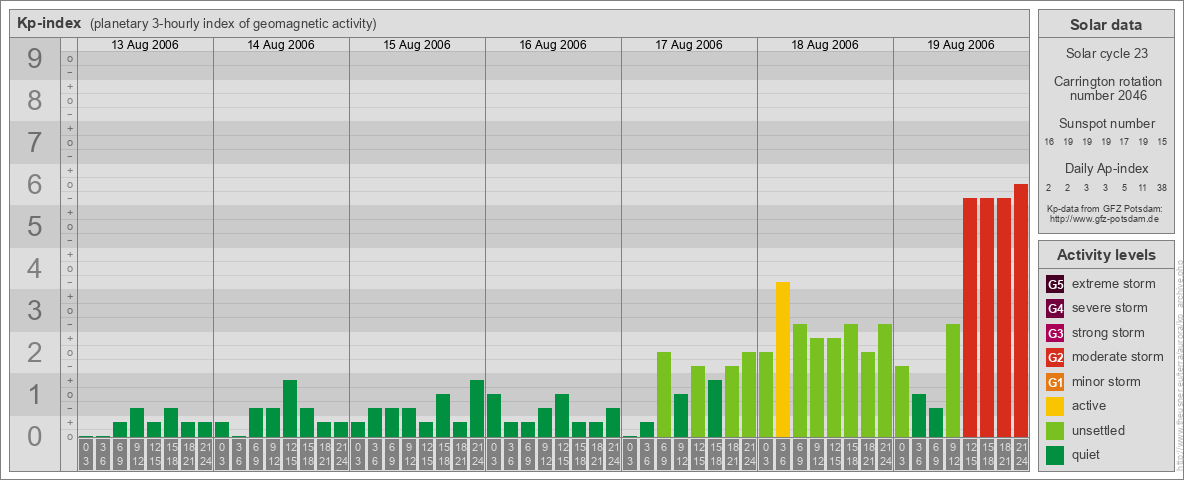Click the light green 'unsettled' legend swatch
This screenshot has width=1184, height=480.
1055,430
